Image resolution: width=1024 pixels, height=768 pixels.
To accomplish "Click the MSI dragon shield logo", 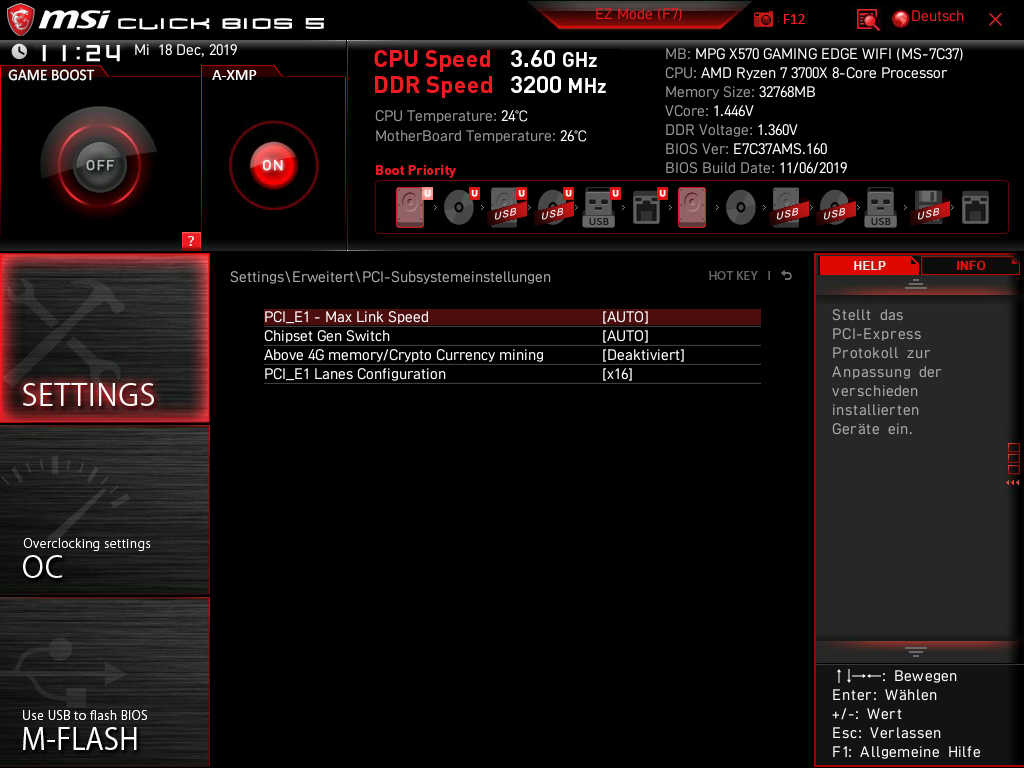I will pyautogui.click(x=20, y=19).
